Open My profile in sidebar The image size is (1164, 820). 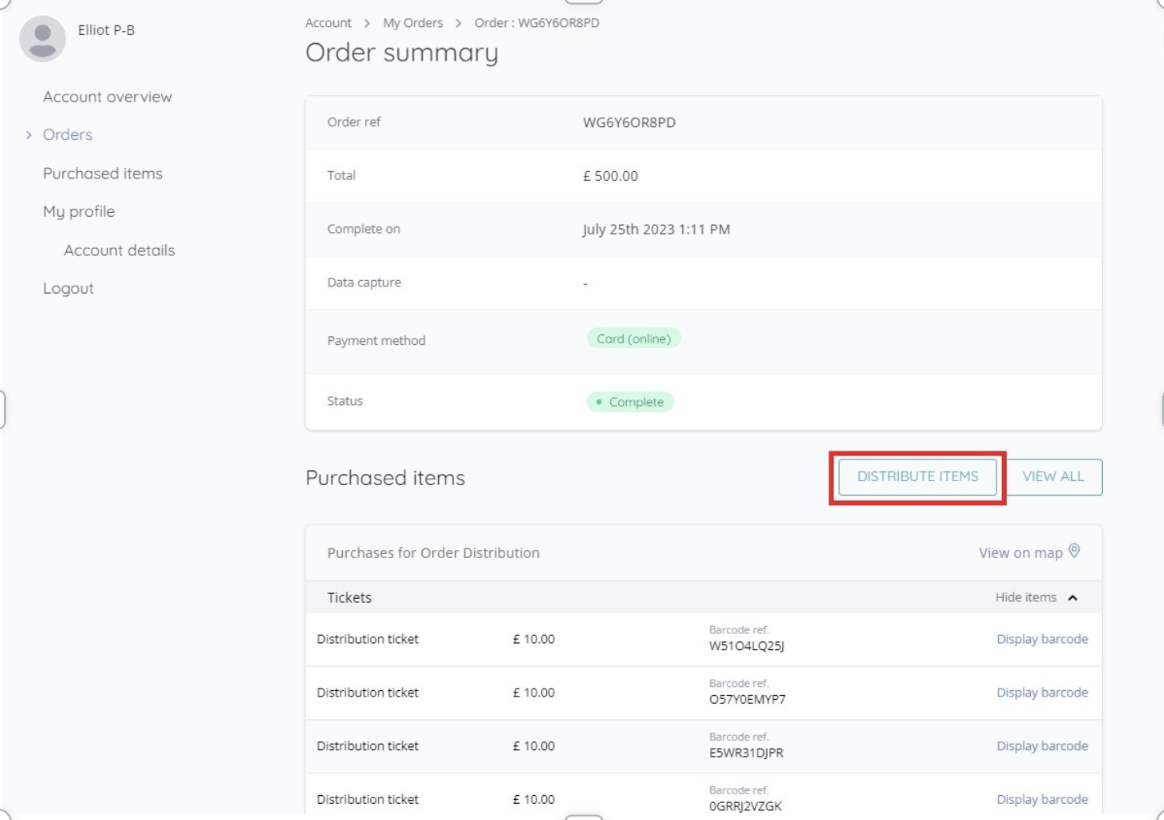pos(78,212)
